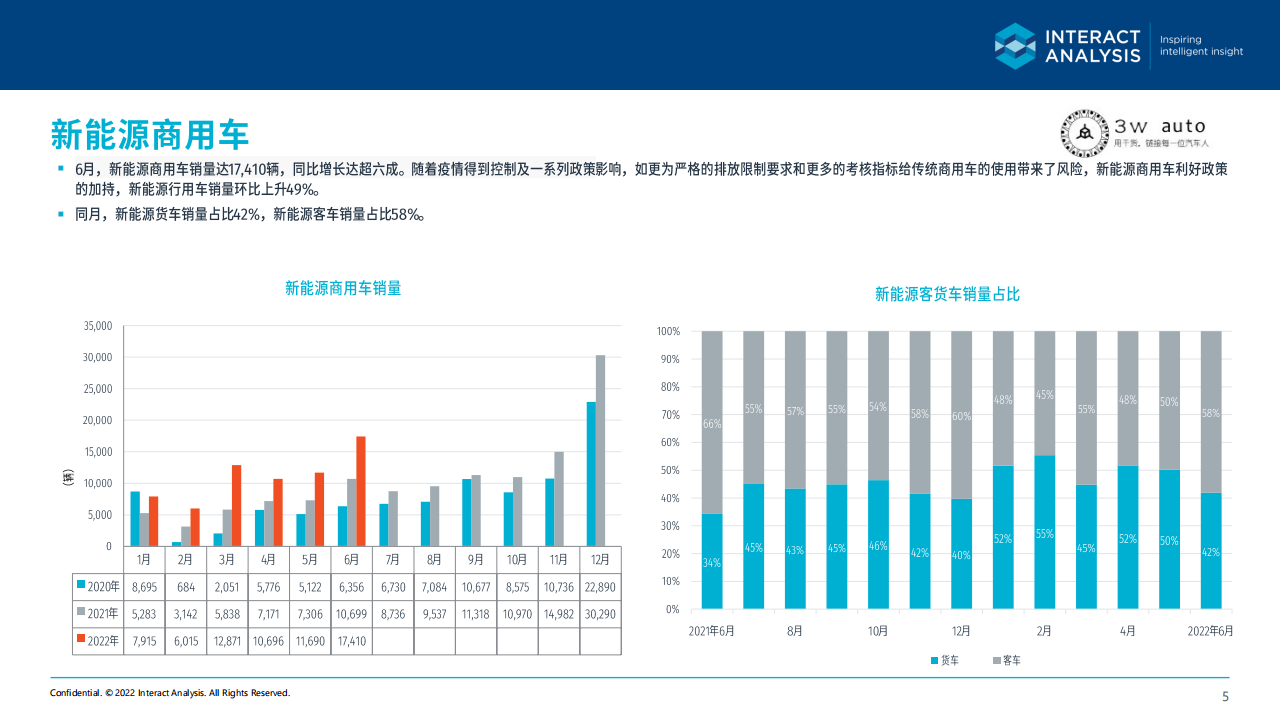Click the 1月 column header
Viewport: 1280px width, 720px height.
pyautogui.click(x=143, y=559)
